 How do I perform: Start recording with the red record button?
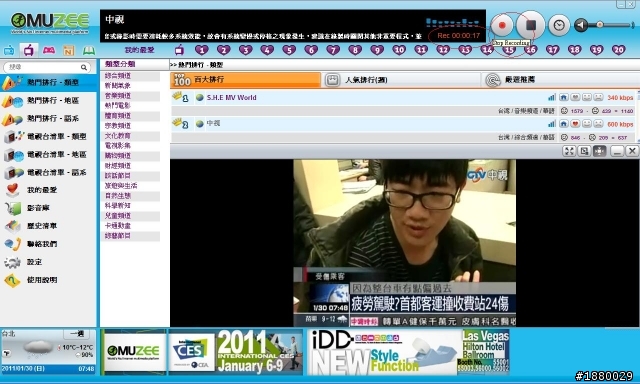click(x=502, y=25)
